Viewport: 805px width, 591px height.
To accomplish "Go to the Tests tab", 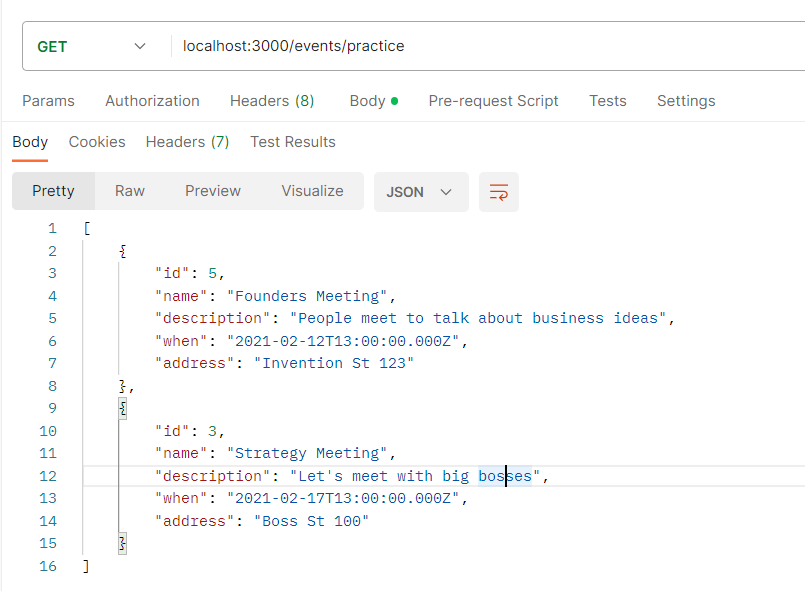I will 608,101.
